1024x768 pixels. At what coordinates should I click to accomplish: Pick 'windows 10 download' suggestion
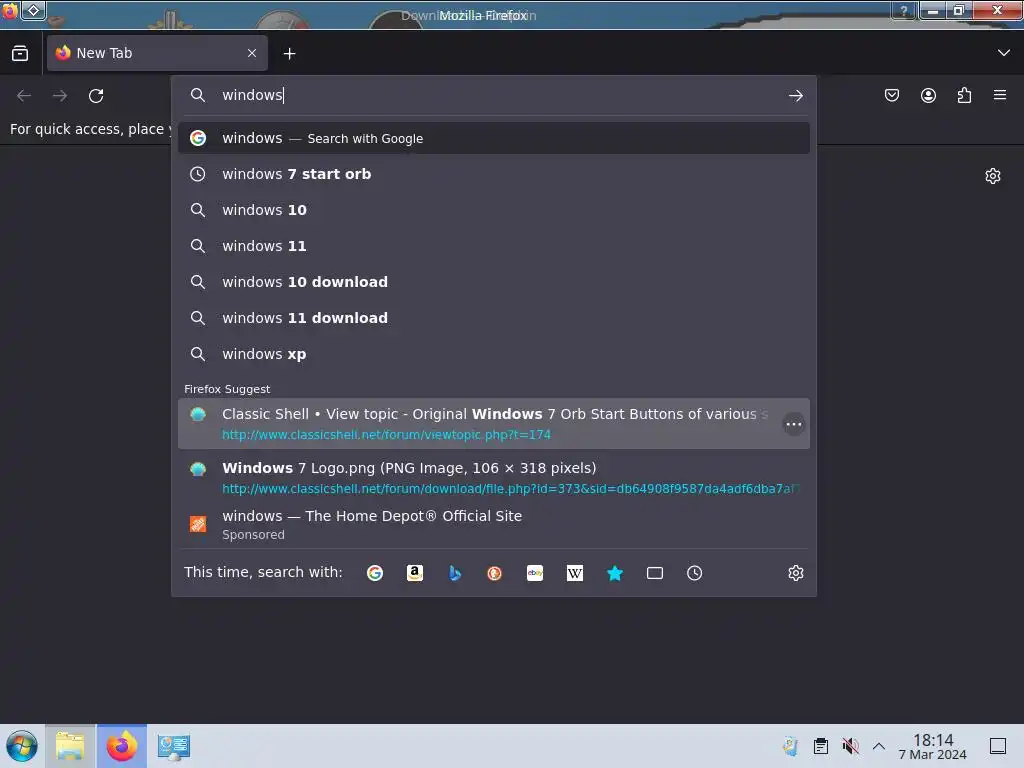coord(494,282)
